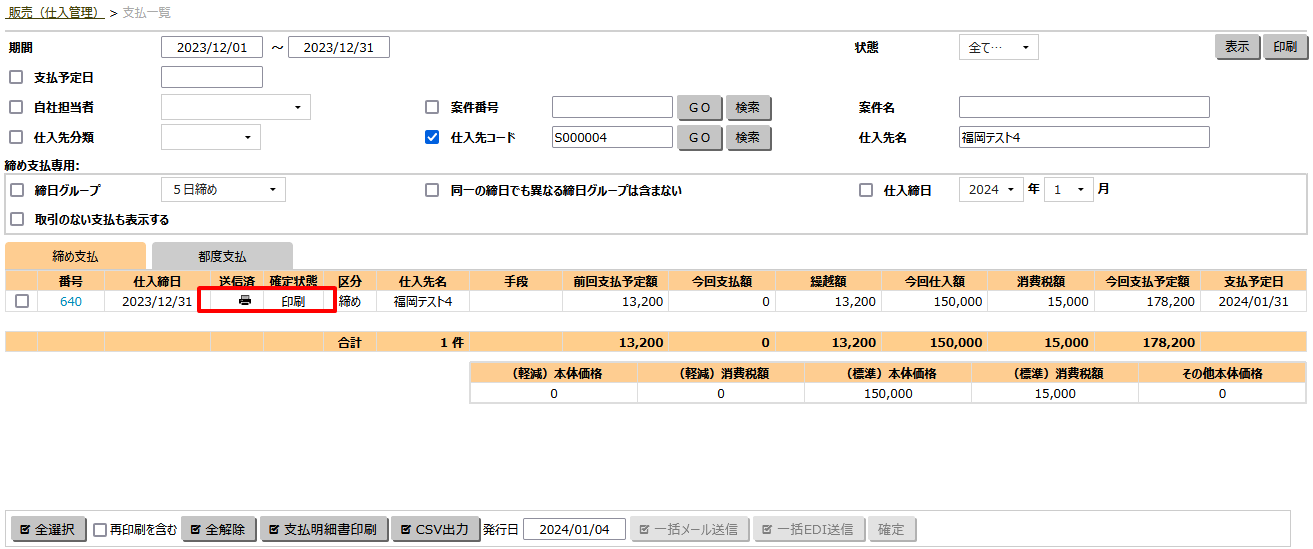The height and width of the screenshot is (549, 1313).
Task: Select the checkbox for row 640
Action: coord(21,301)
